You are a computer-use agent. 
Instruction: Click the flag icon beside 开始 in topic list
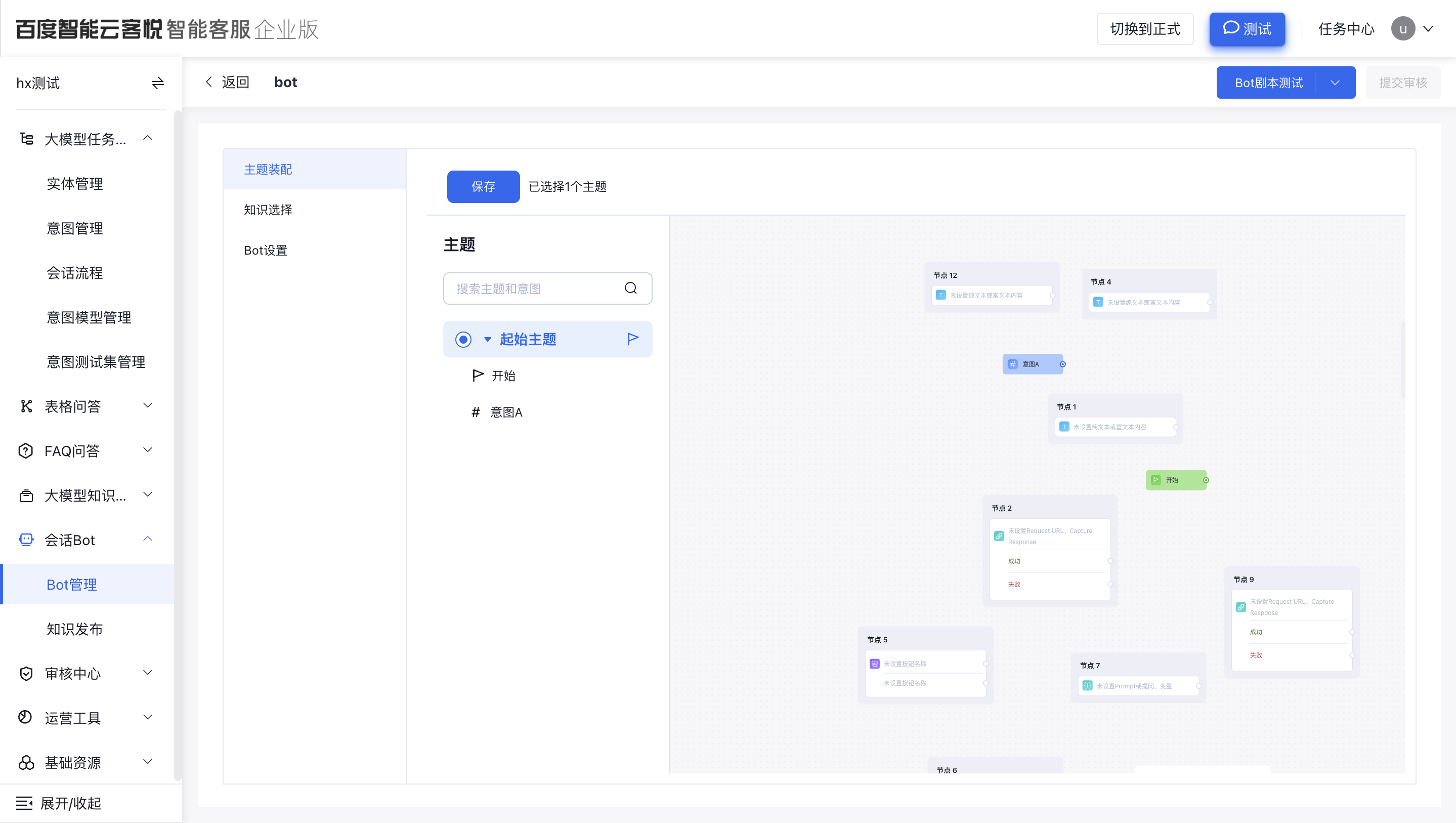pos(478,376)
